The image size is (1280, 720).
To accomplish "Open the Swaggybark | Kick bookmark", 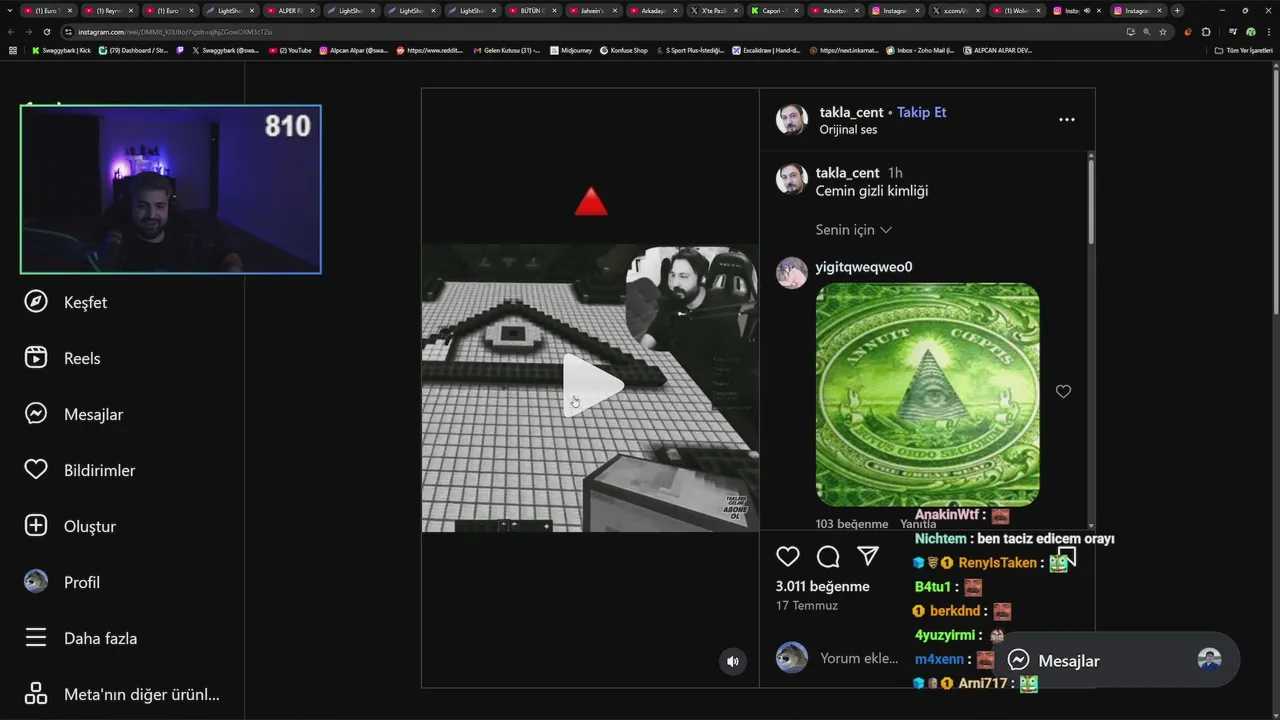I will tap(62, 50).
